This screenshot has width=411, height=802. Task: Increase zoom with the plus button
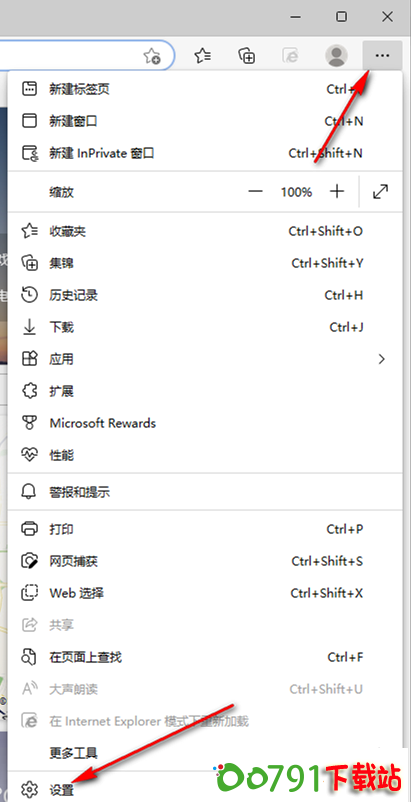point(337,192)
